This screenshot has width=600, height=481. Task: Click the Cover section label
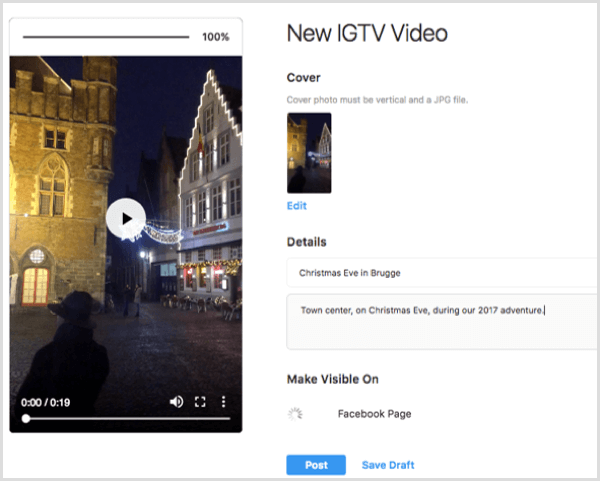tap(304, 78)
